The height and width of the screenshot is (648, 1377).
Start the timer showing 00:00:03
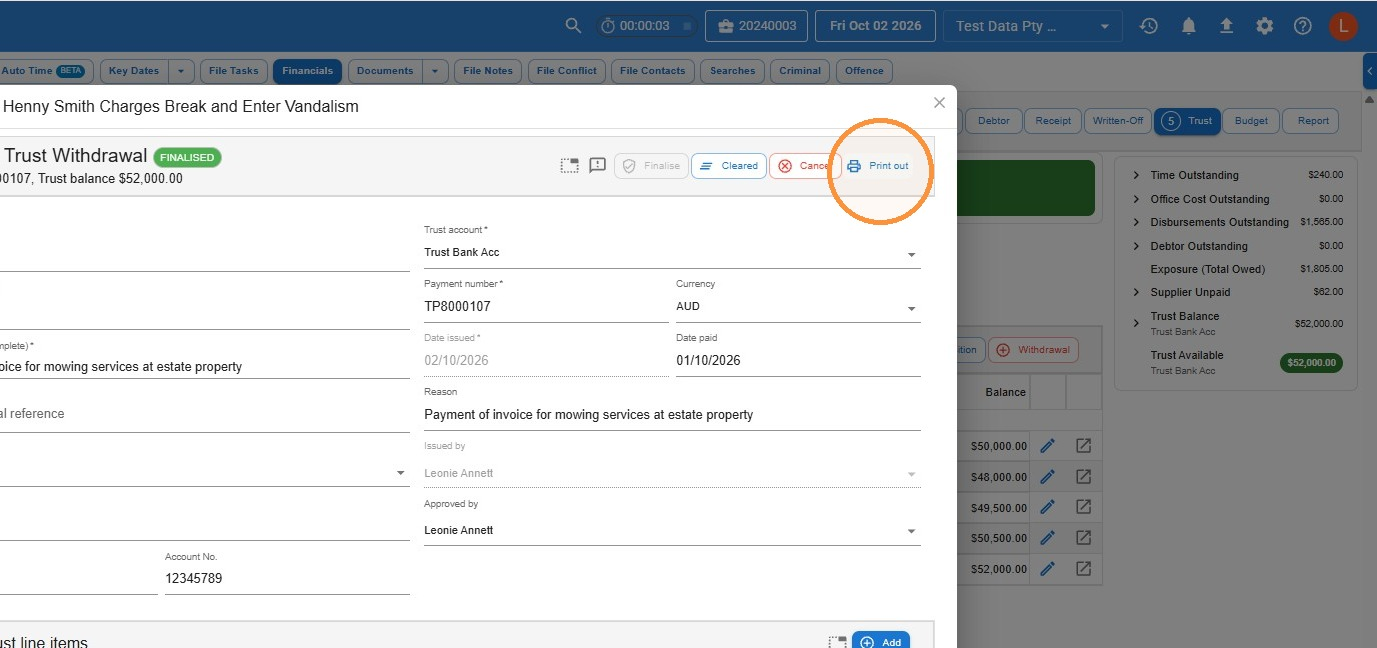647,26
